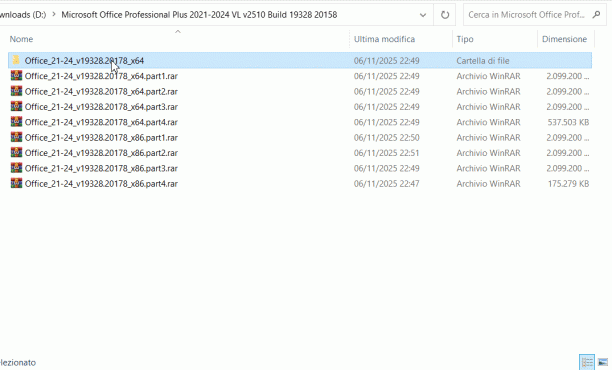Viewport: 612px width, 370px height.
Task: Refresh the folder with the reload button
Action: [x=445, y=15]
